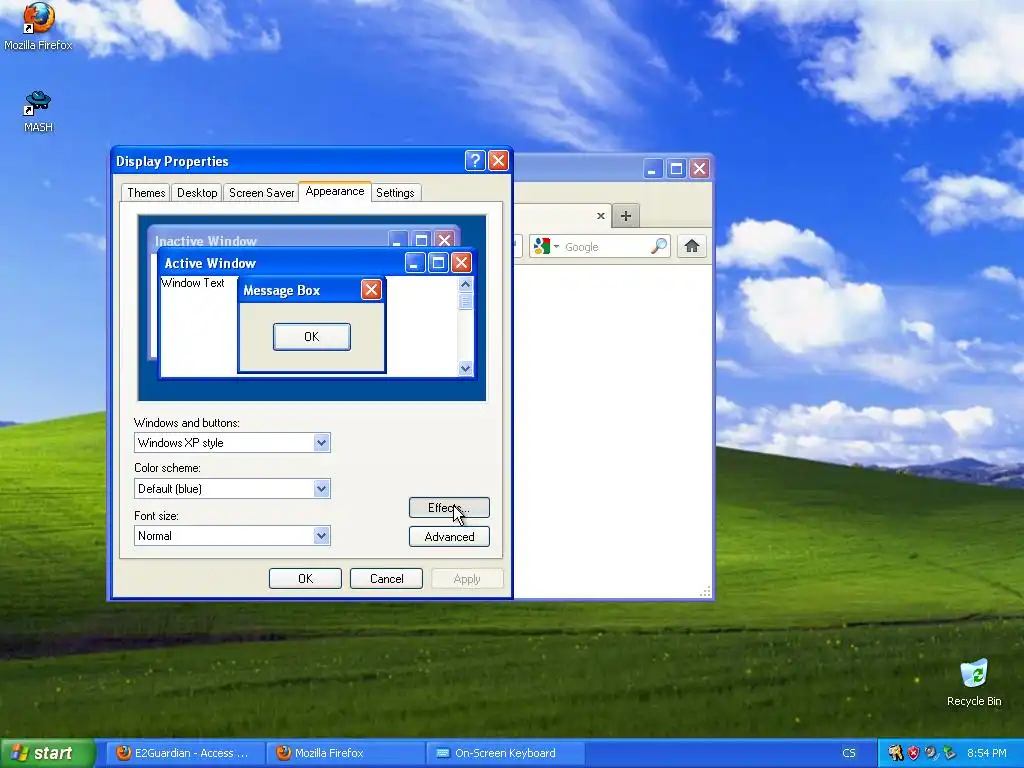
Task: Click the preview Active Window title
Action: point(210,263)
